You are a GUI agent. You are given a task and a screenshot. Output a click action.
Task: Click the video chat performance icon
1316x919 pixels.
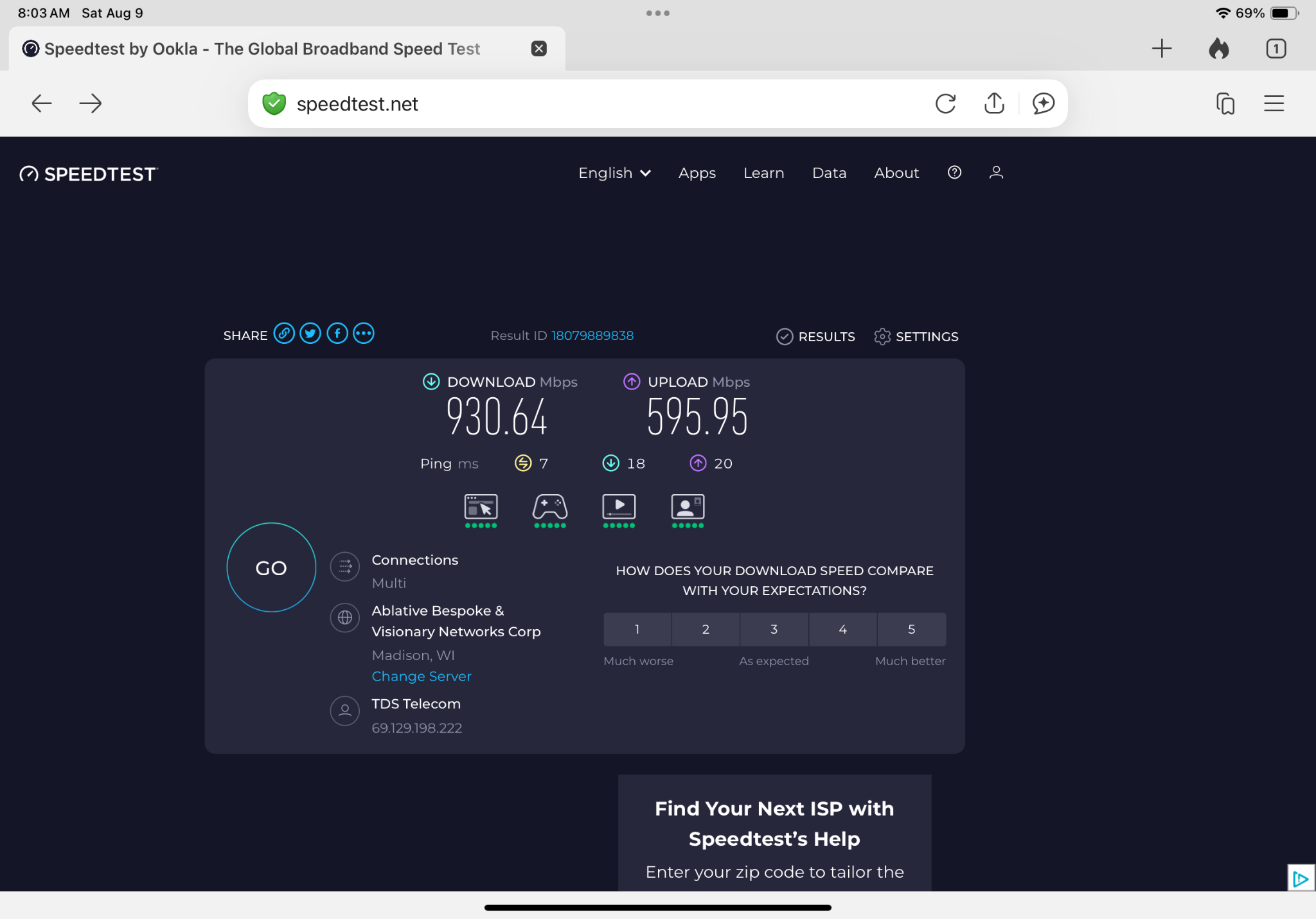tap(688, 511)
